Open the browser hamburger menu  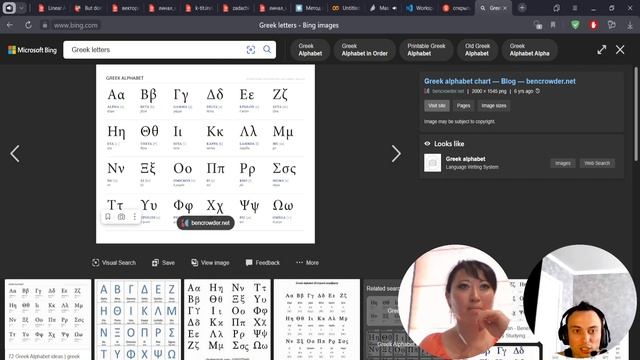(x=575, y=8)
